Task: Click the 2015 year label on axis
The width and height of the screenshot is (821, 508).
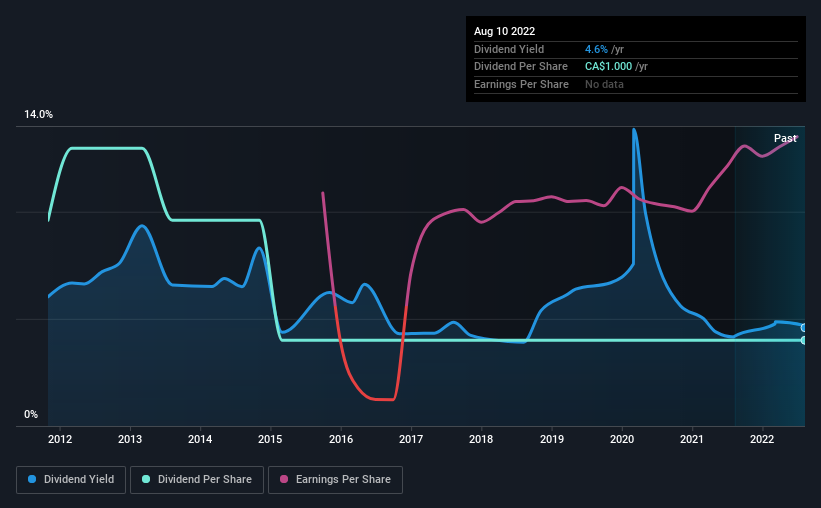Action: 270,439
